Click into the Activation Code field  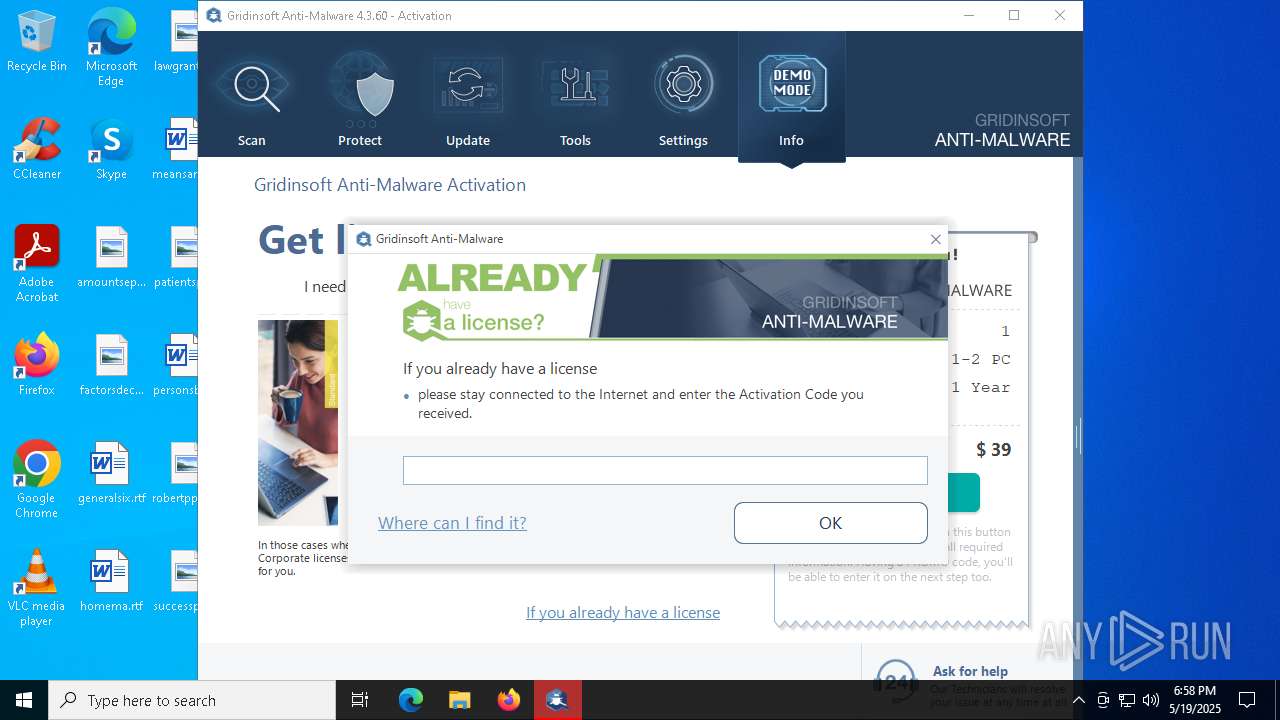665,470
